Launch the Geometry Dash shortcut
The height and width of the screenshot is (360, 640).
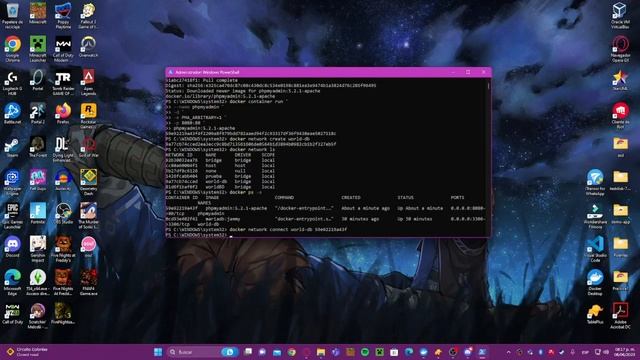(88, 182)
